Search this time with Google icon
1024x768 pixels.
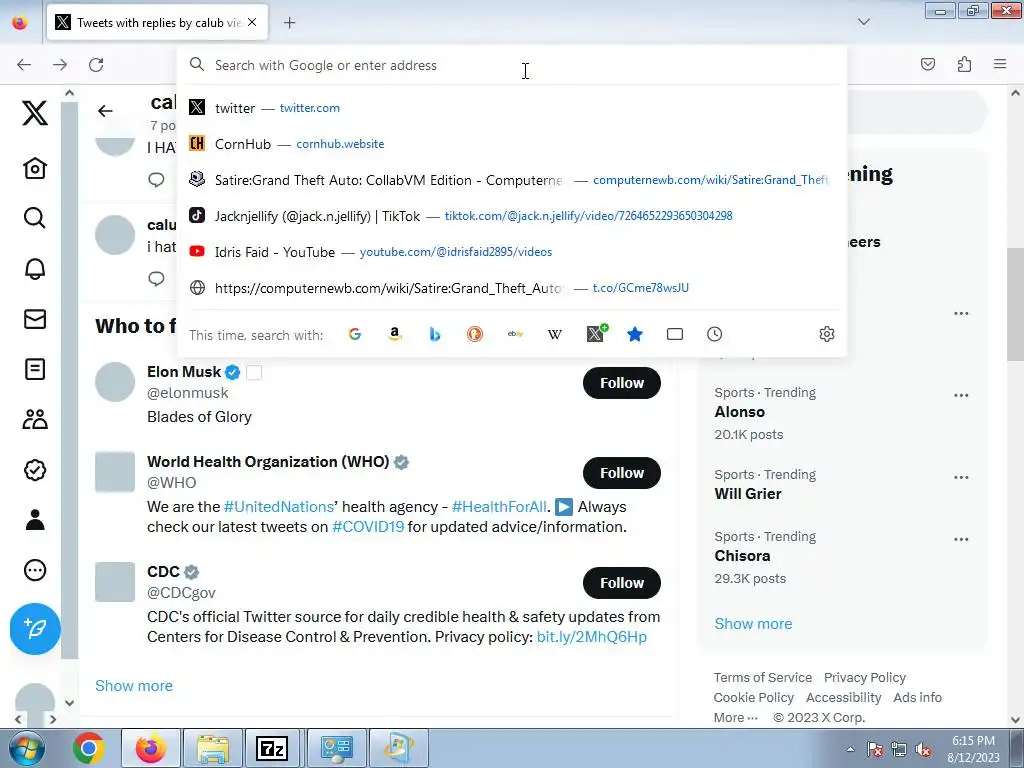(355, 334)
